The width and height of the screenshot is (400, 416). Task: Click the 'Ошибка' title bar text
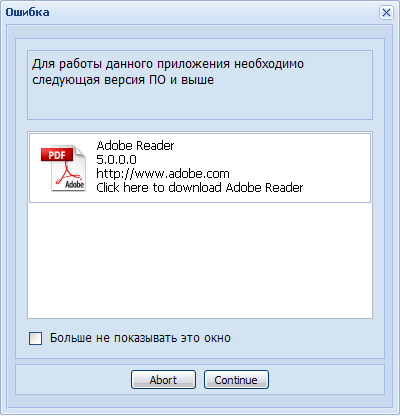(27, 12)
